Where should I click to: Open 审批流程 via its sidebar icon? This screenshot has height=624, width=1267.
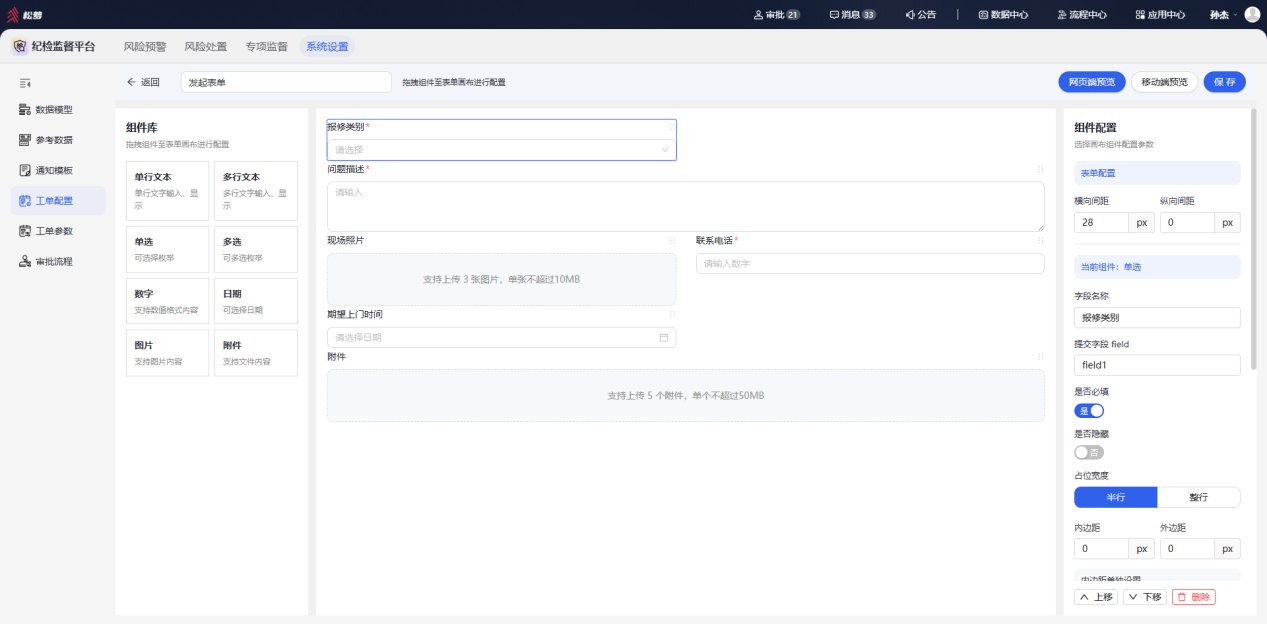tap(25, 261)
